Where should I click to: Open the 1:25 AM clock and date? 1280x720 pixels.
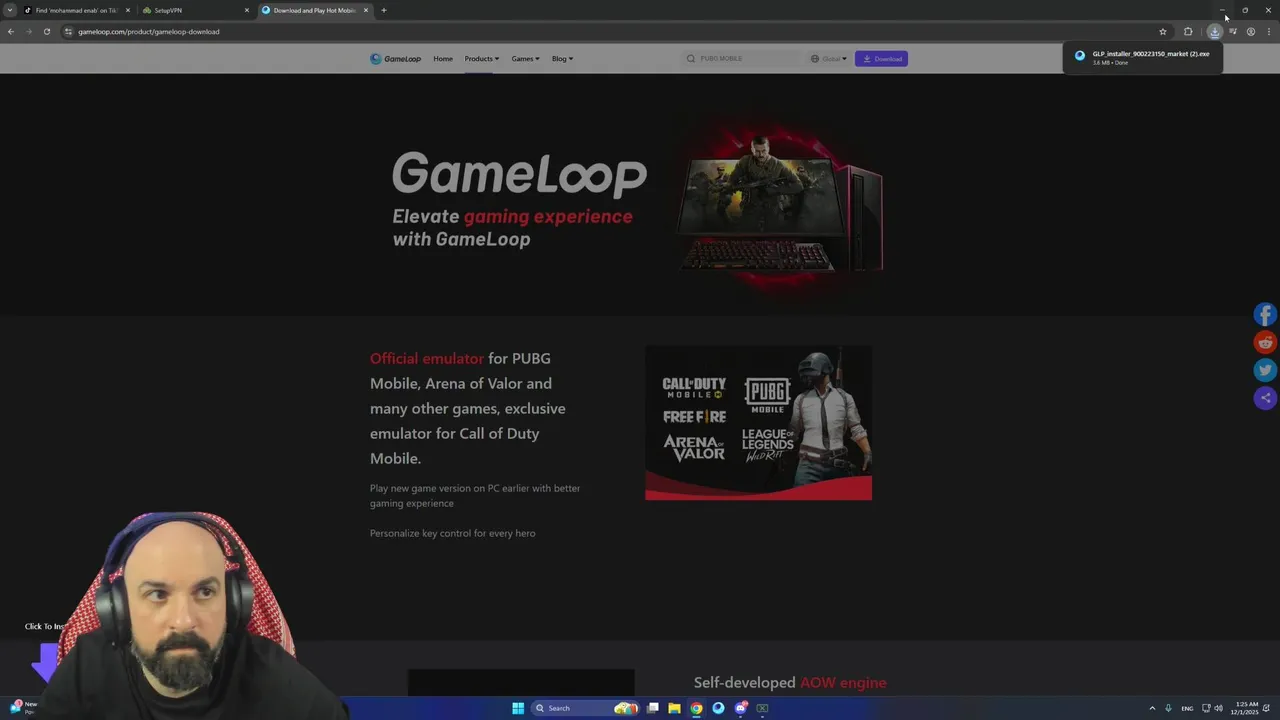tap(1245, 708)
